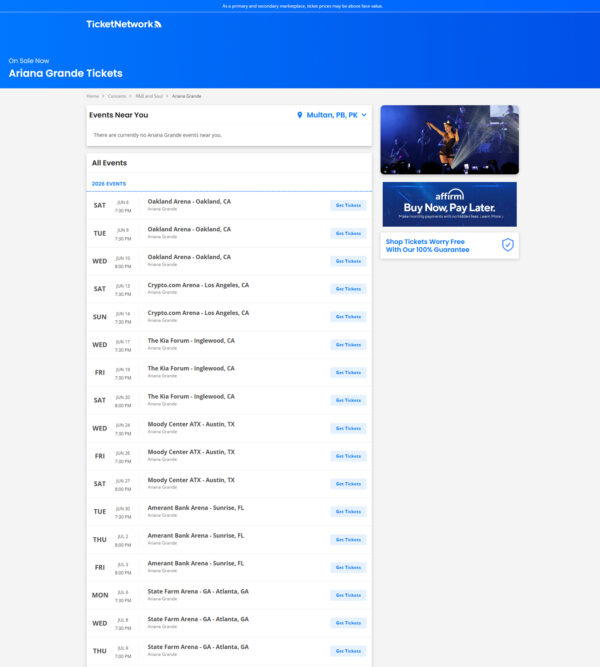The height and width of the screenshot is (667, 600).
Task: Open the Home breadcrumb link
Action: click(93, 96)
